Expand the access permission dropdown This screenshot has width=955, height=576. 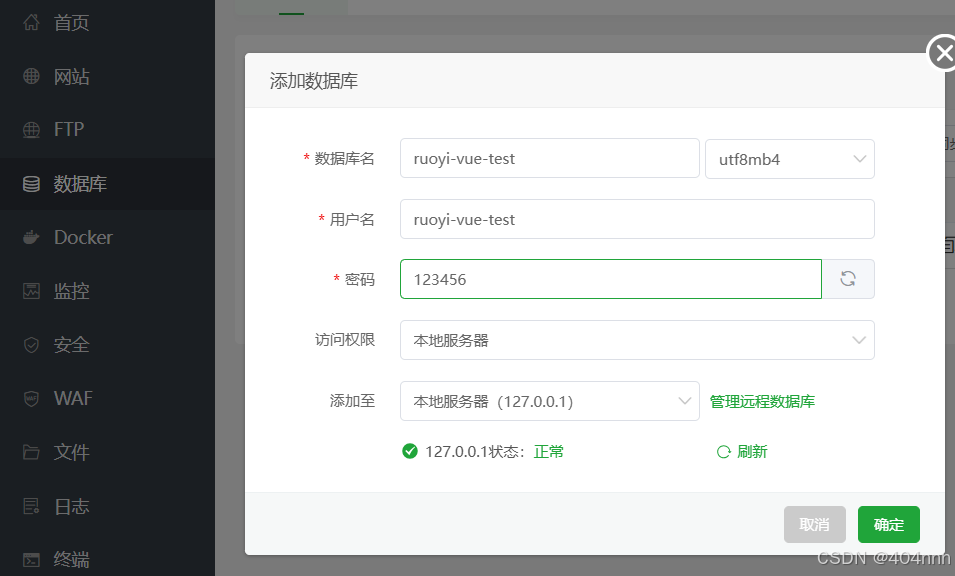click(636, 340)
